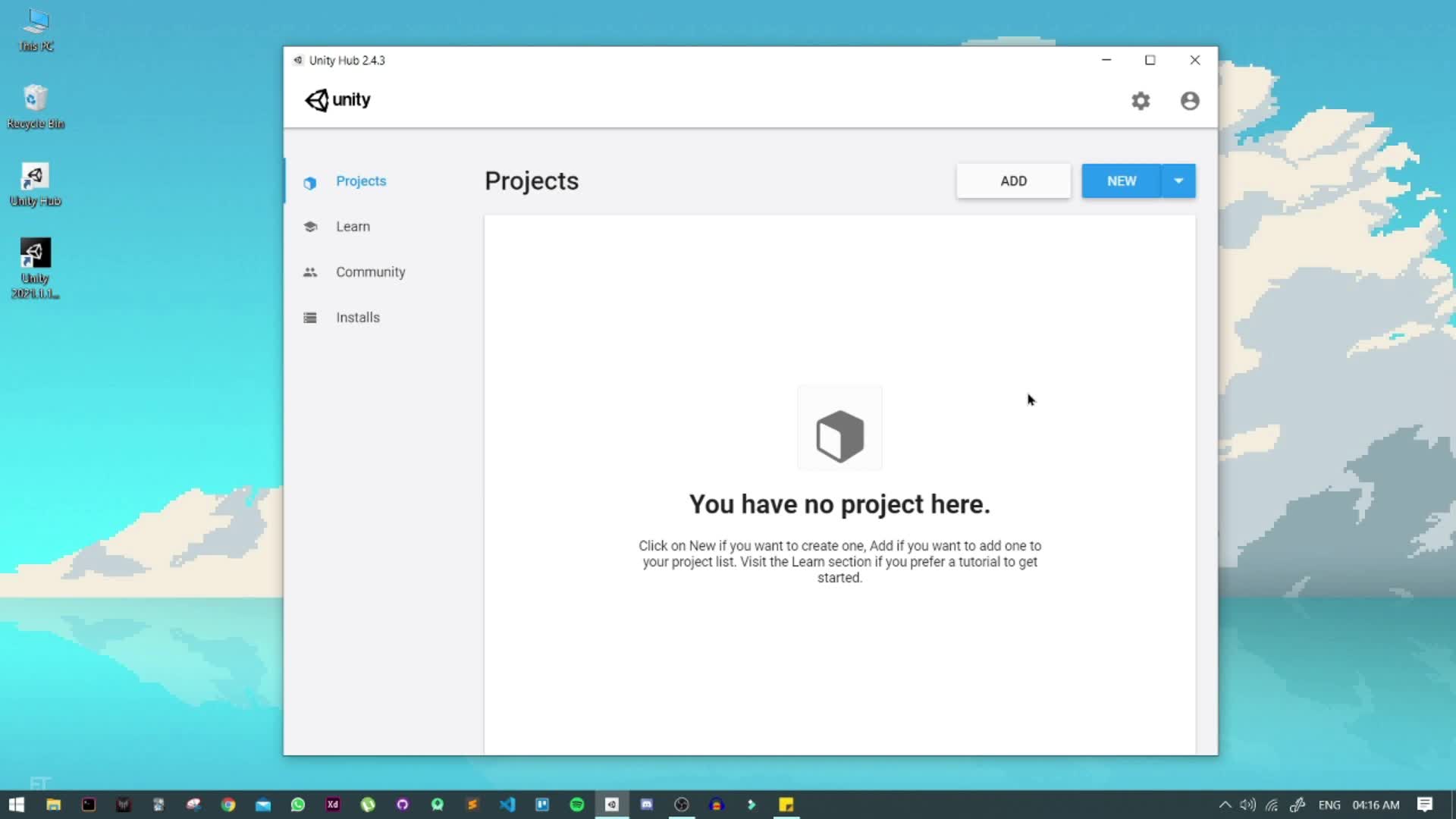Image resolution: width=1456 pixels, height=819 pixels.
Task: Show hidden system tray icons chevron
Action: 1224,805
